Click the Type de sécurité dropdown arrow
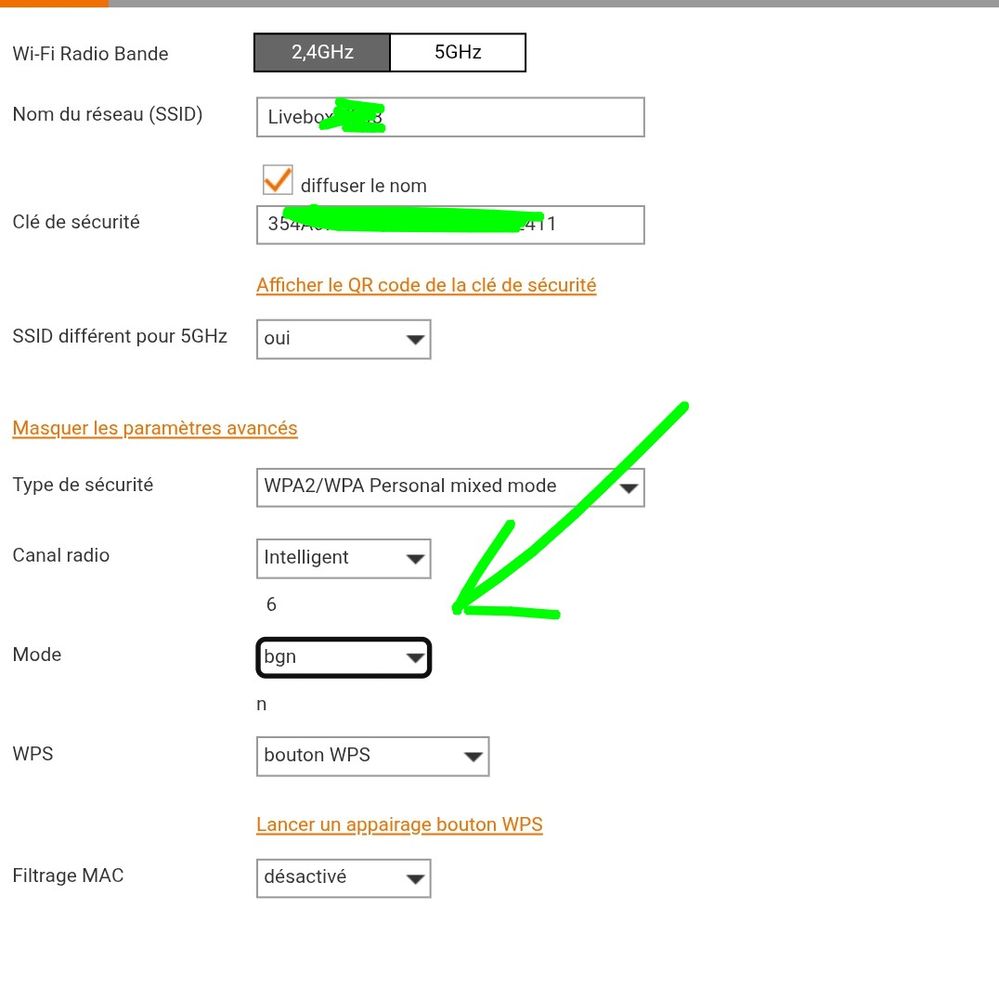The image size is (999, 986). point(629,487)
